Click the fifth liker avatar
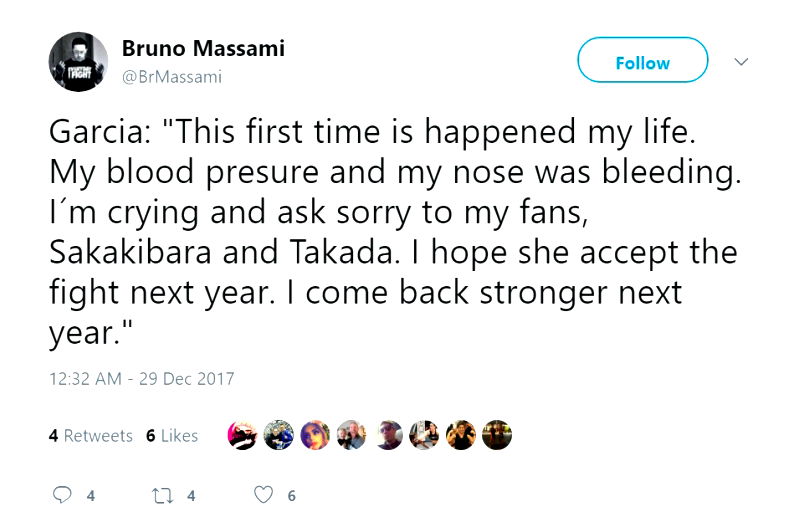800x528 pixels. click(387, 435)
